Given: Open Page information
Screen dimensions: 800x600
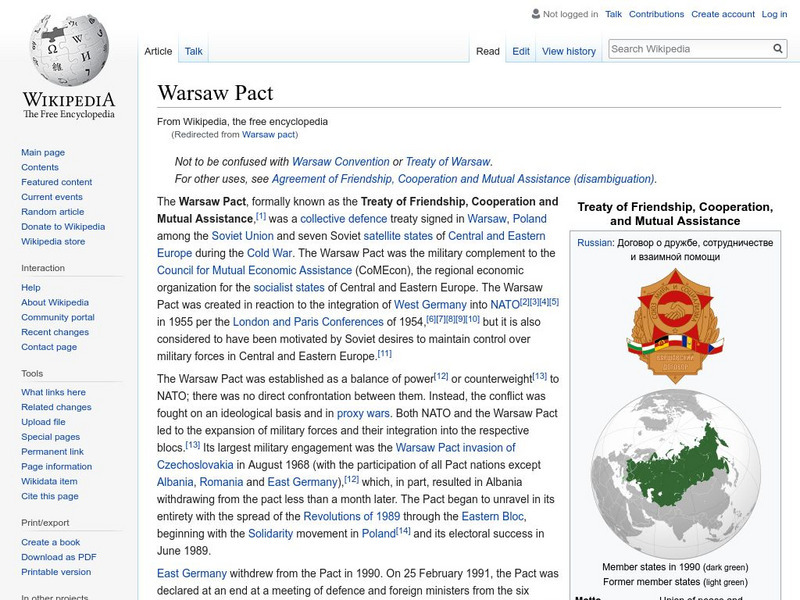Looking at the screenshot, I should (x=57, y=466).
